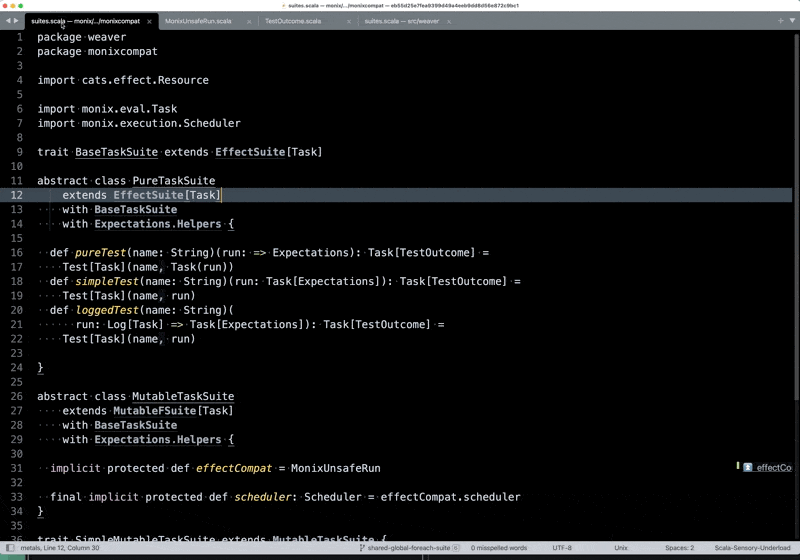Click the tab history back arrow
The height and width of the screenshot is (560, 800).
click(x=9, y=20)
